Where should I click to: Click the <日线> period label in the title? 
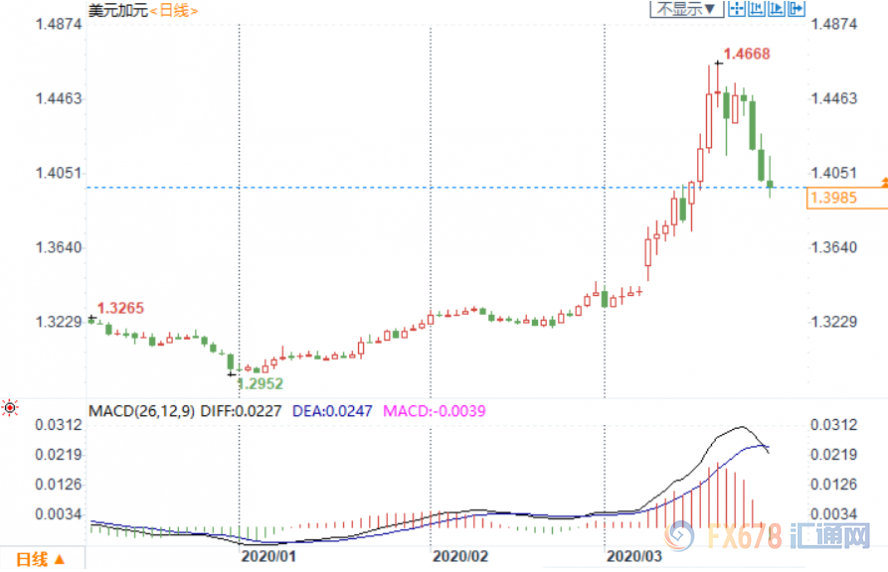(174, 10)
